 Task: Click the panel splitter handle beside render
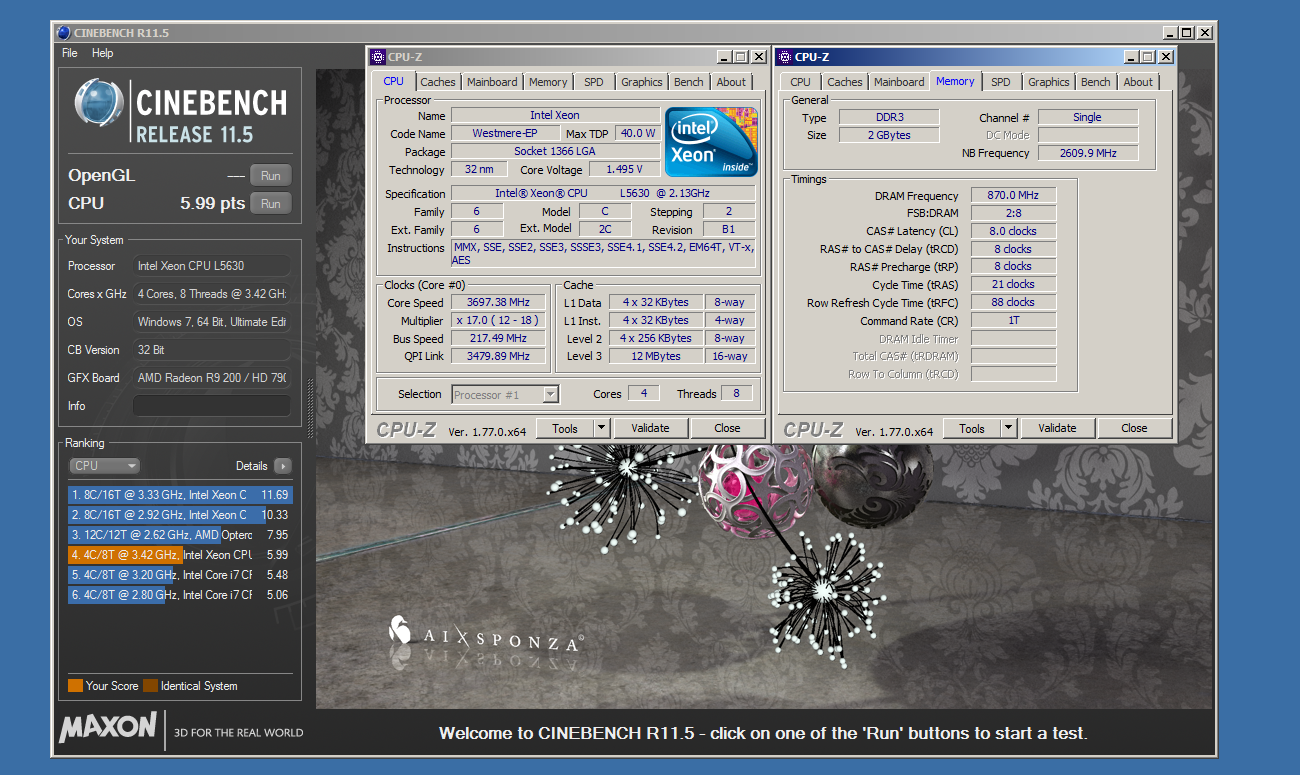[310, 408]
